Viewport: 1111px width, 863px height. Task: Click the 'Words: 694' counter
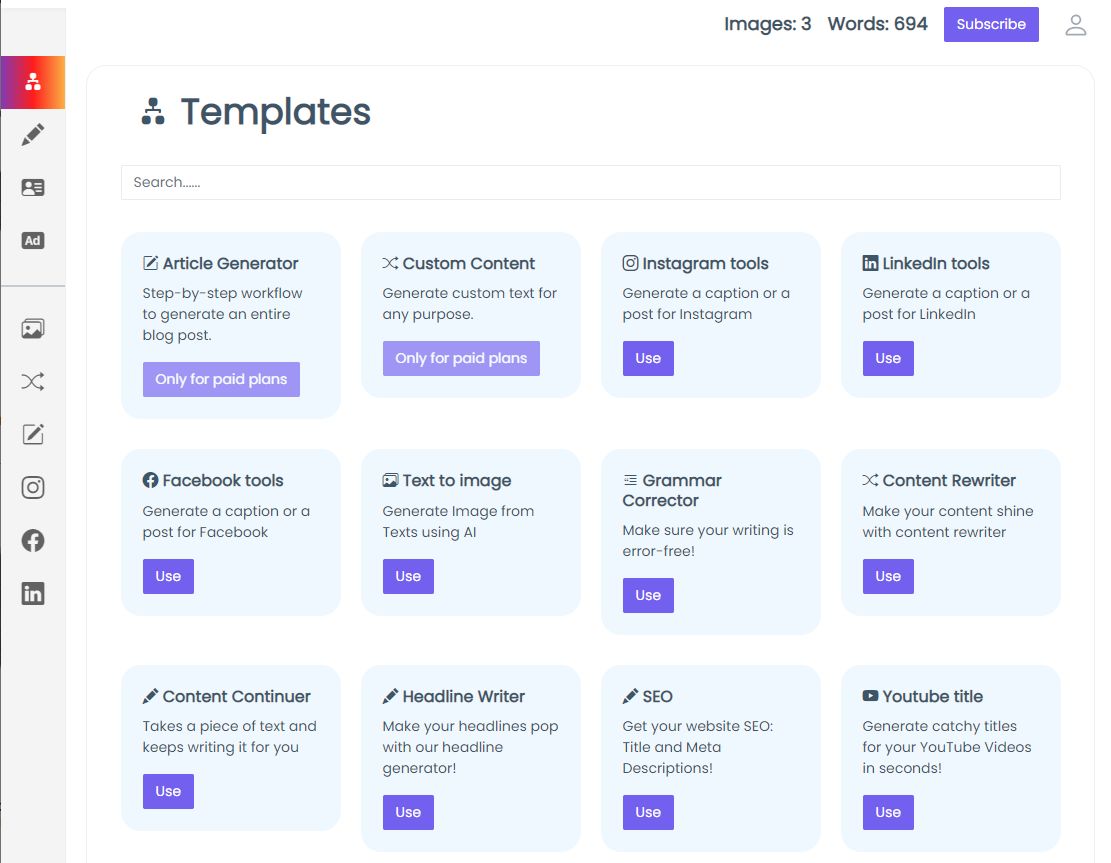(x=877, y=24)
